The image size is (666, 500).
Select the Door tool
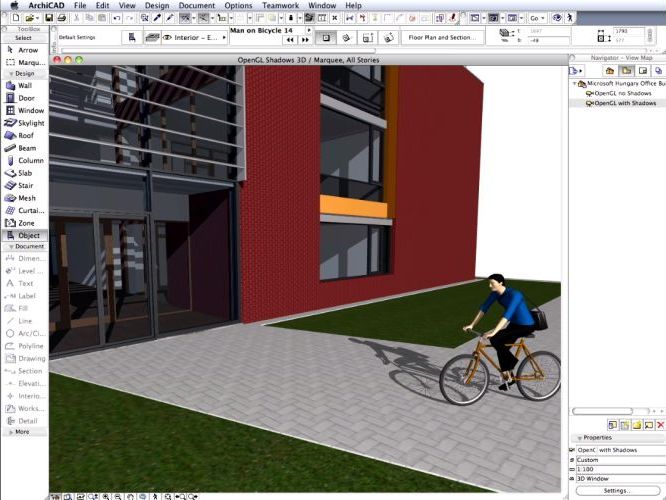[24, 98]
